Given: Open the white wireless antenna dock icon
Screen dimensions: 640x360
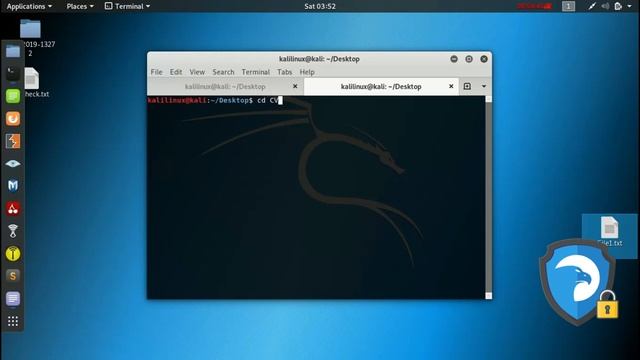Looking at the screenshot, I should [x=13, y=231].
